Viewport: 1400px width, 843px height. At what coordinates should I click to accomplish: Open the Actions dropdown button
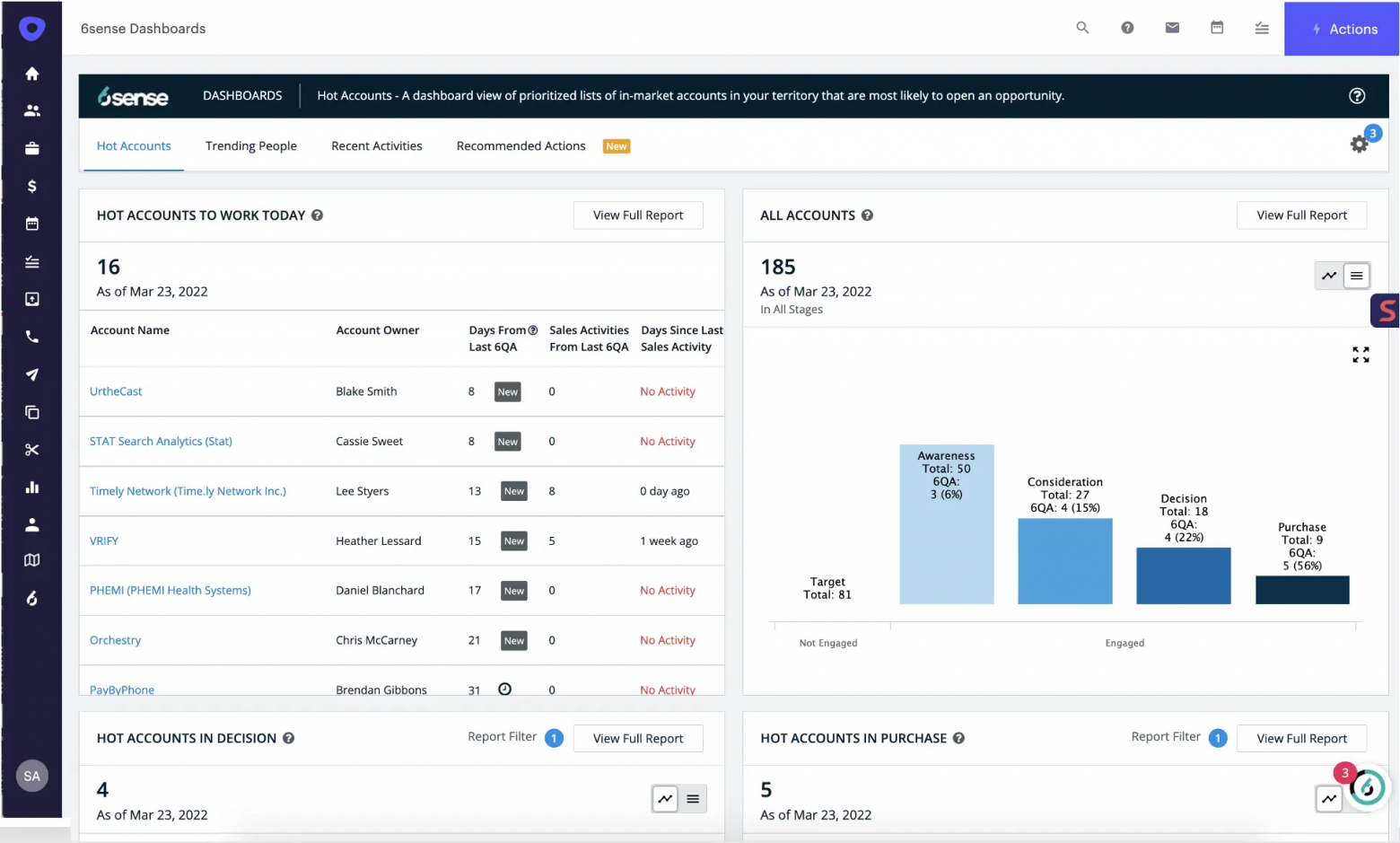pyautogui.click(x=1343, y=29)
